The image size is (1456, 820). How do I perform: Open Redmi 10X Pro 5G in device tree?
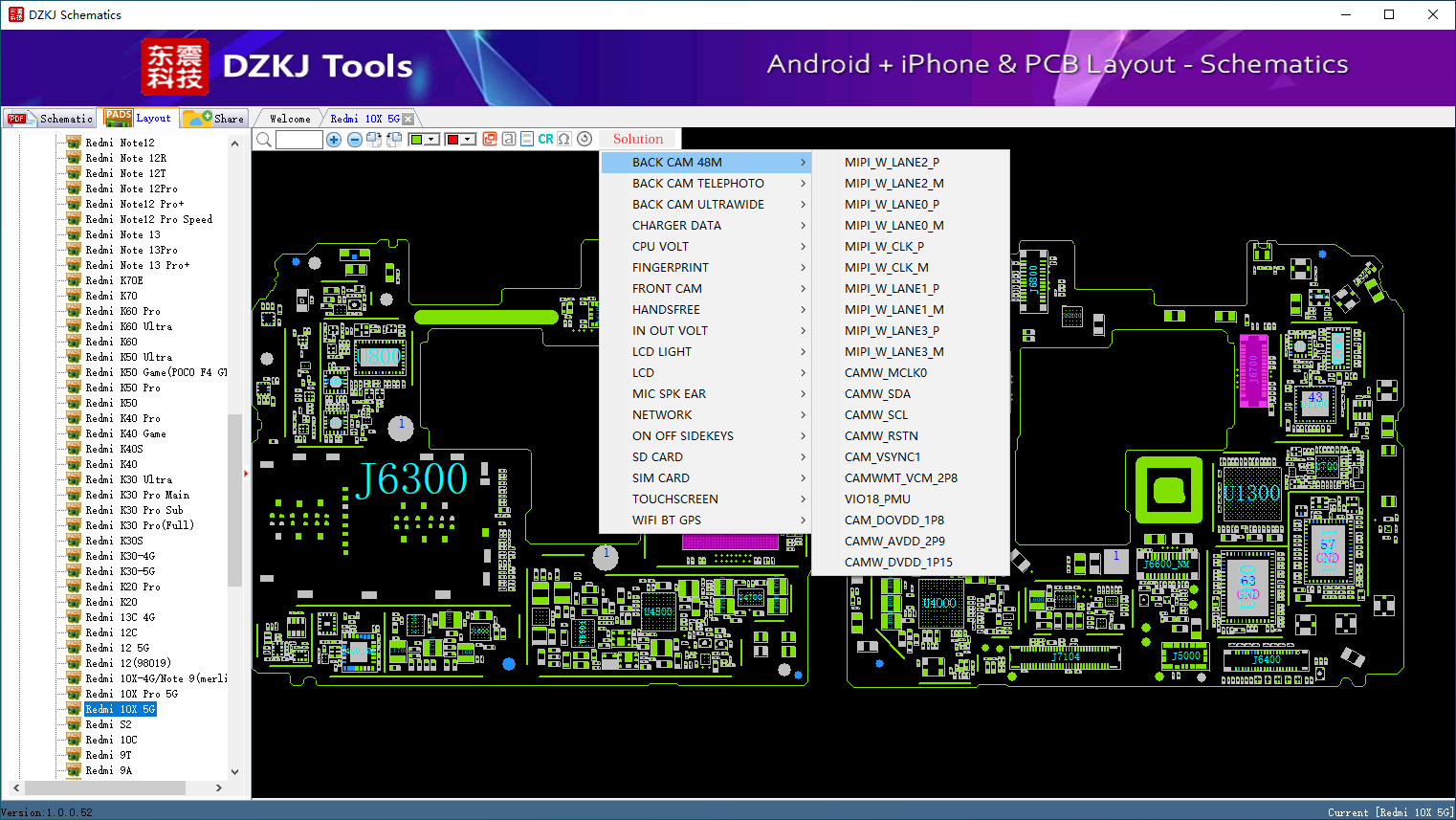[131, 694]
